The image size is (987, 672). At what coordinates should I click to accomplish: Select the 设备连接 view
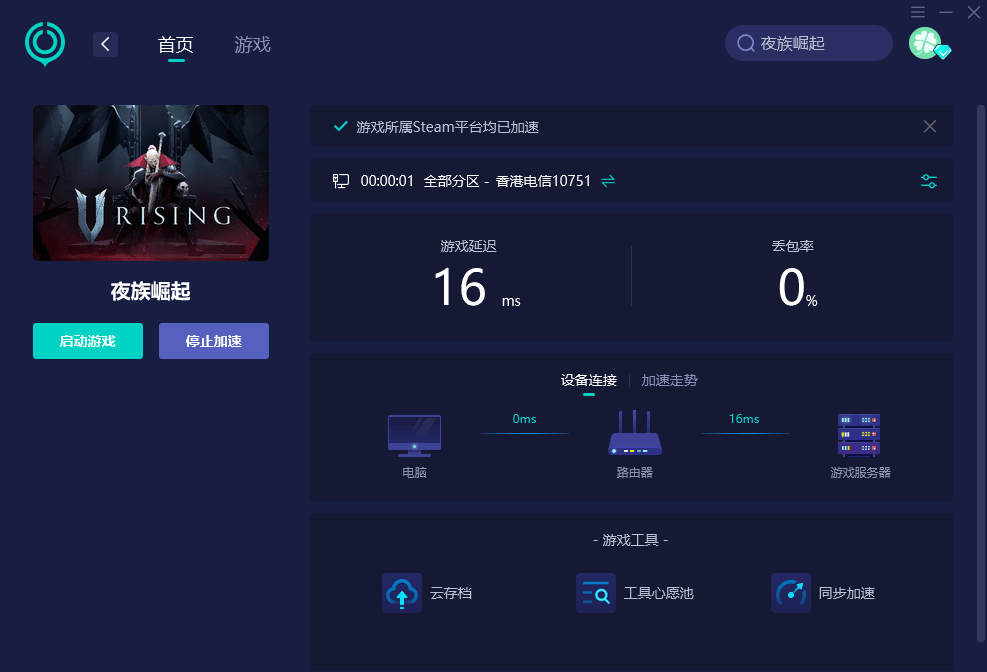pos(589,380)
